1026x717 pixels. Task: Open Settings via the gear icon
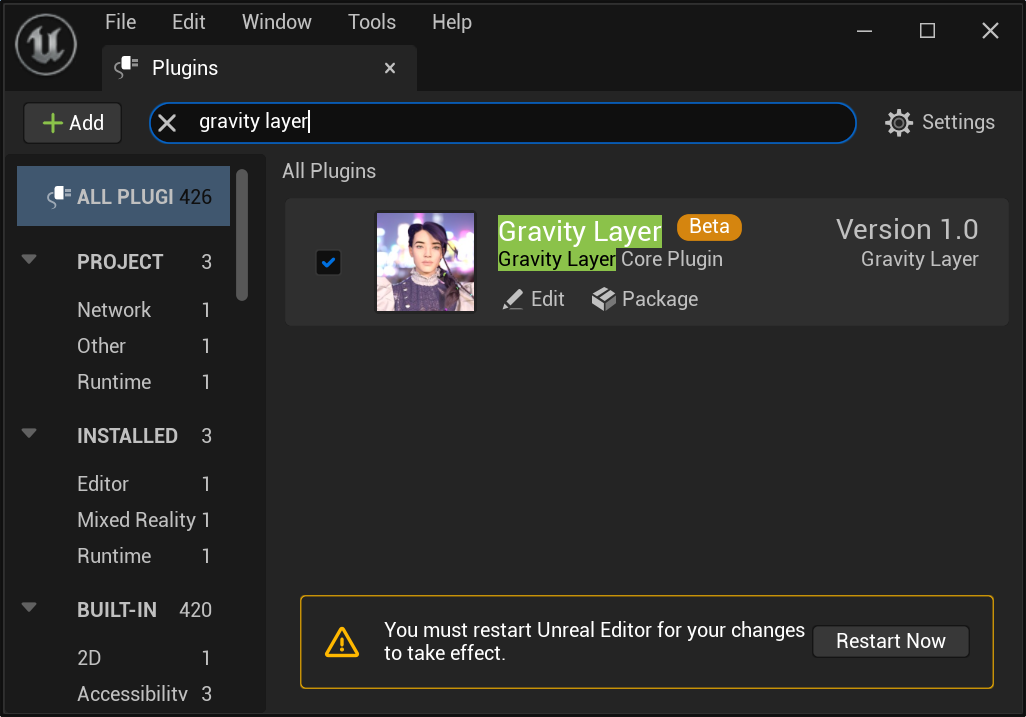pyautogui.click(x=898, y=122)
